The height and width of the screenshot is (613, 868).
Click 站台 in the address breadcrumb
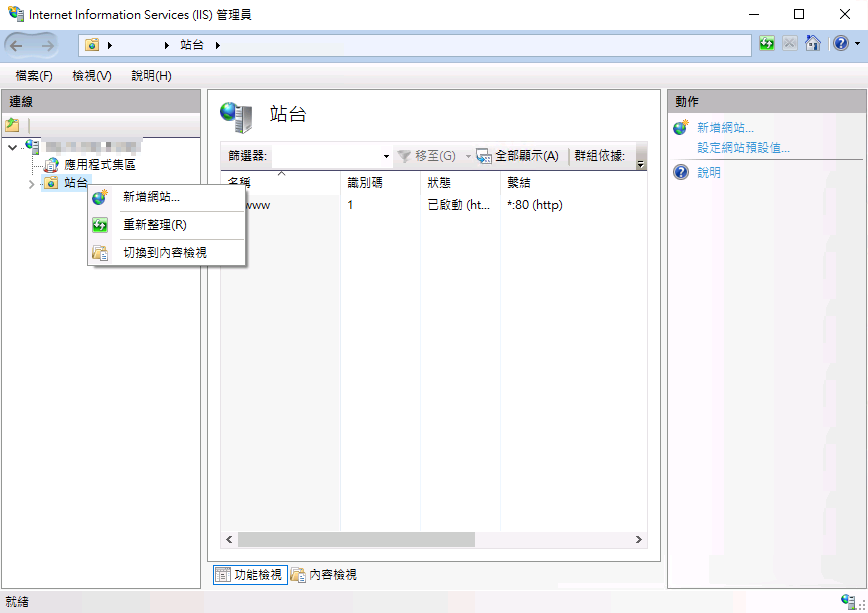pos(192,45)
